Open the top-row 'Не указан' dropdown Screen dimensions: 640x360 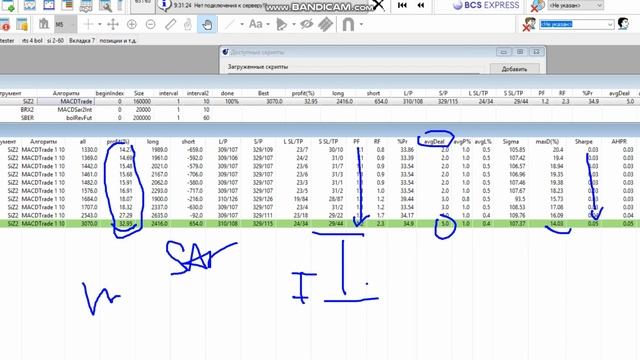tap(576, 5)
